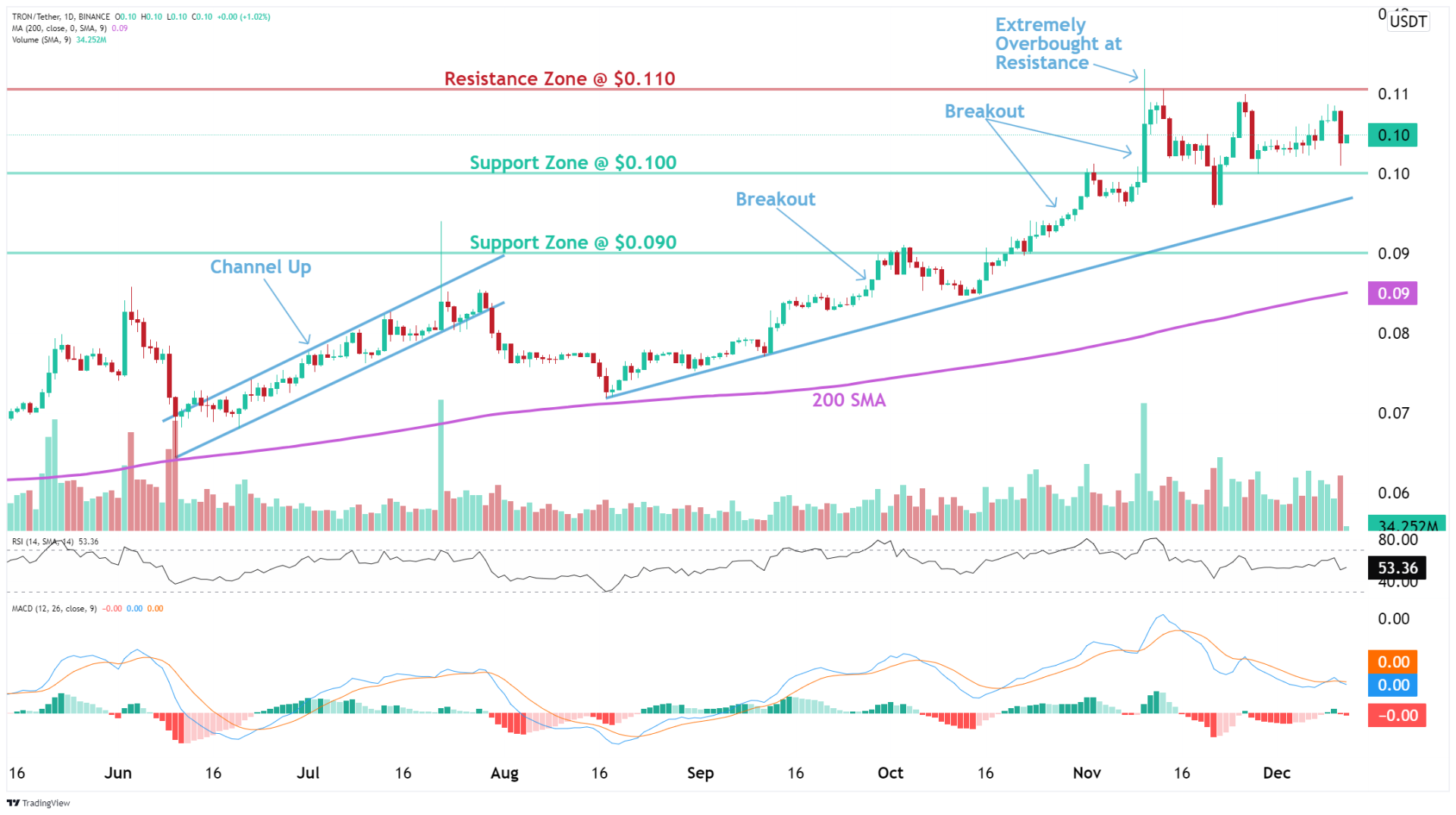This screenshot has height=815, width=1456.
Task: Expand the MACD indicator legend
Action: (55, 609)
